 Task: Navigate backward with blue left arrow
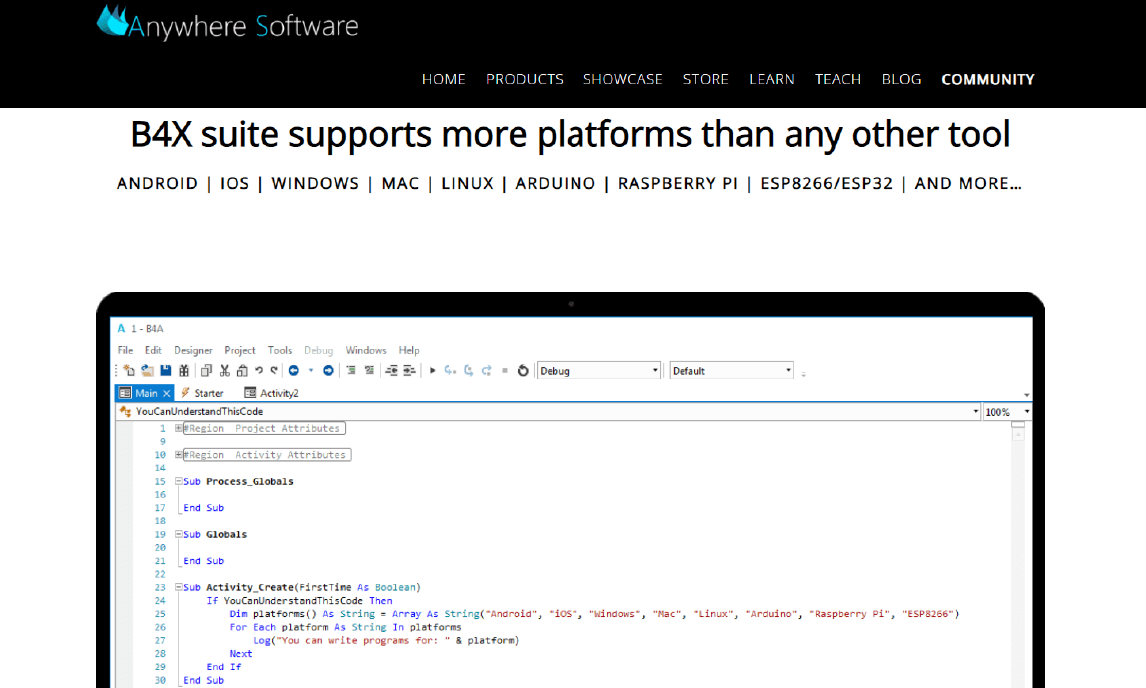pos(294,371)
